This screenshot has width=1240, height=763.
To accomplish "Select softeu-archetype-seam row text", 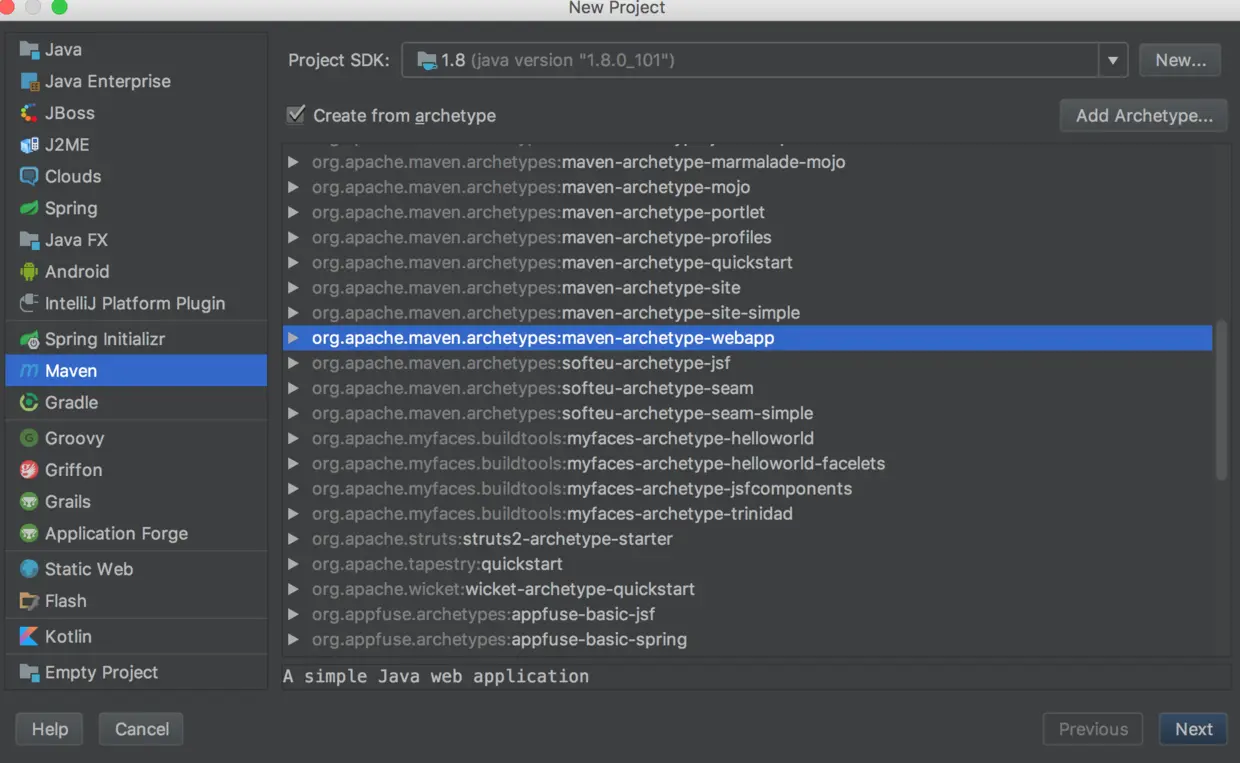I will [x=533, y=388].
